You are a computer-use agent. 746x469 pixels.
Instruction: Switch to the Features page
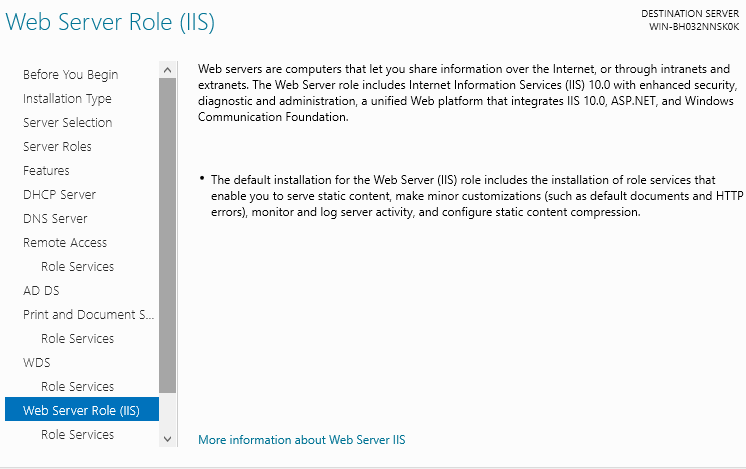[46, 171]
